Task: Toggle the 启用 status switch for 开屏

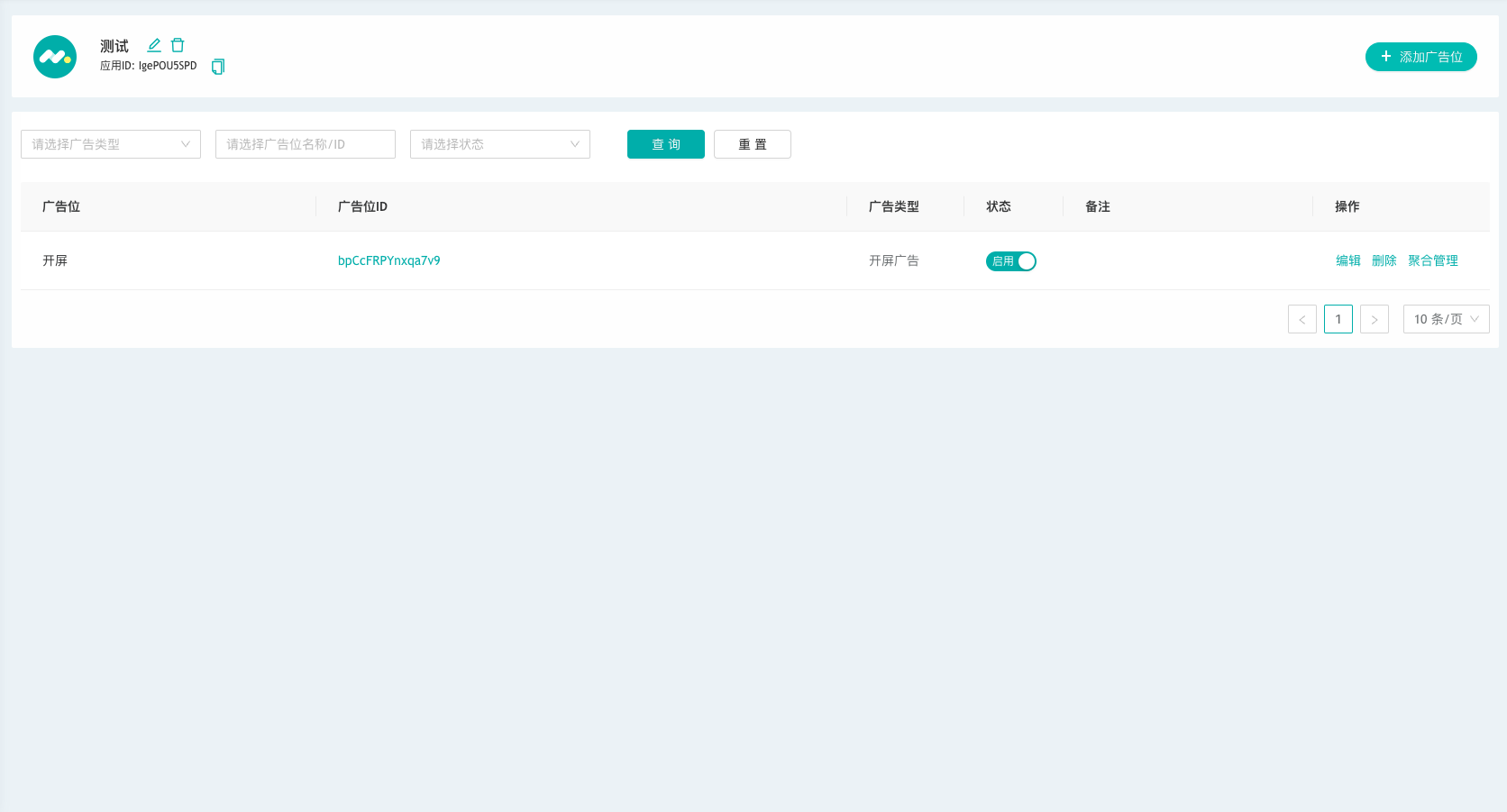Action: (x=1010, y=261)
